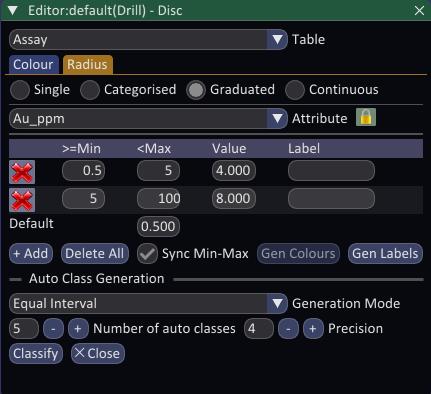
Task: Edit the Default value field 0.500
Action: (x=158, y=227)
